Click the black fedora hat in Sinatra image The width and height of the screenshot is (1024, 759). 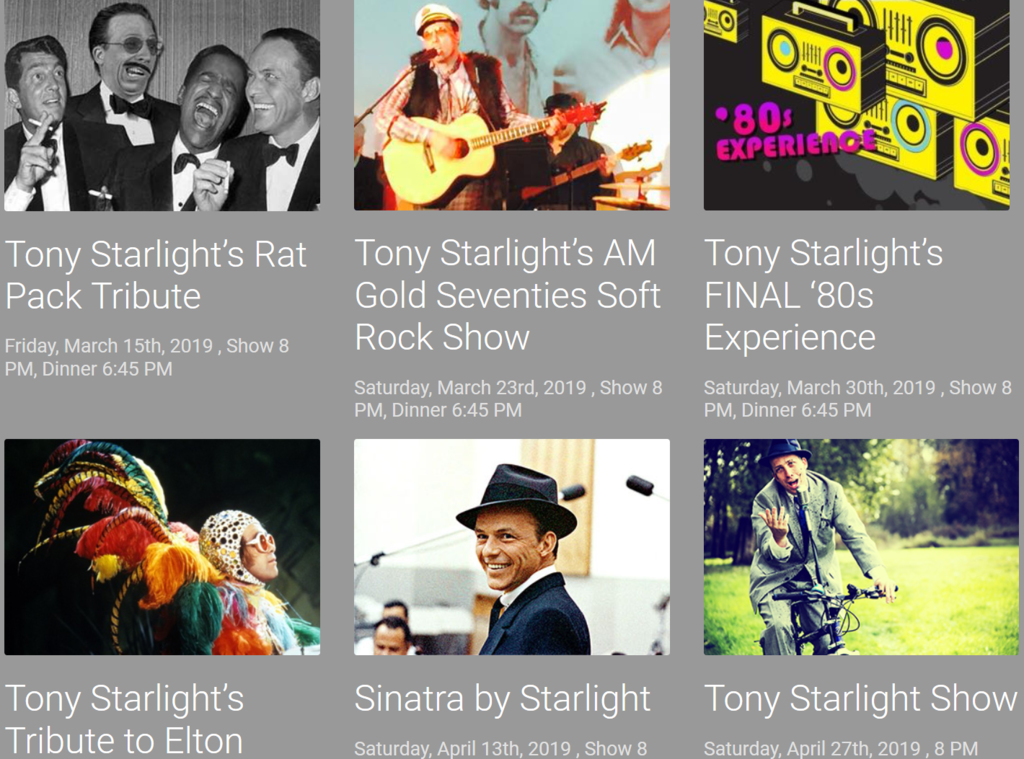[x=514, y=497]
